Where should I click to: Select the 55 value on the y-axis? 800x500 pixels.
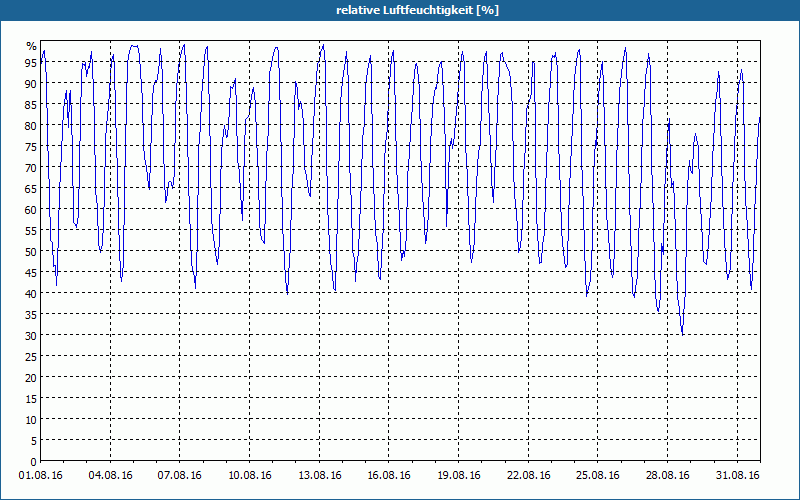pyautogui.click(x=32, y=231)
